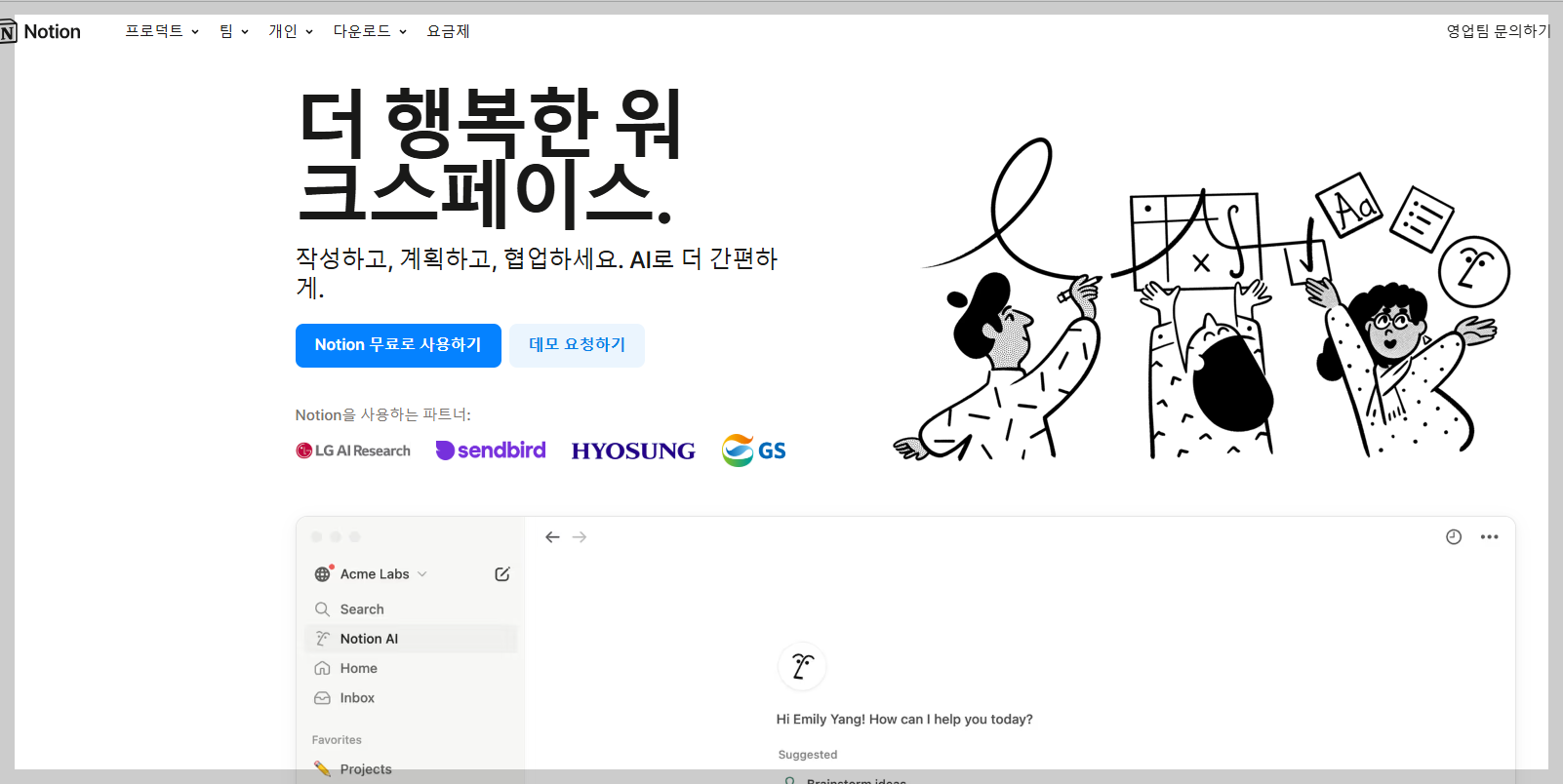Click the Favorites section label
The image size is (1563, 784).
(x=337, y=740)
